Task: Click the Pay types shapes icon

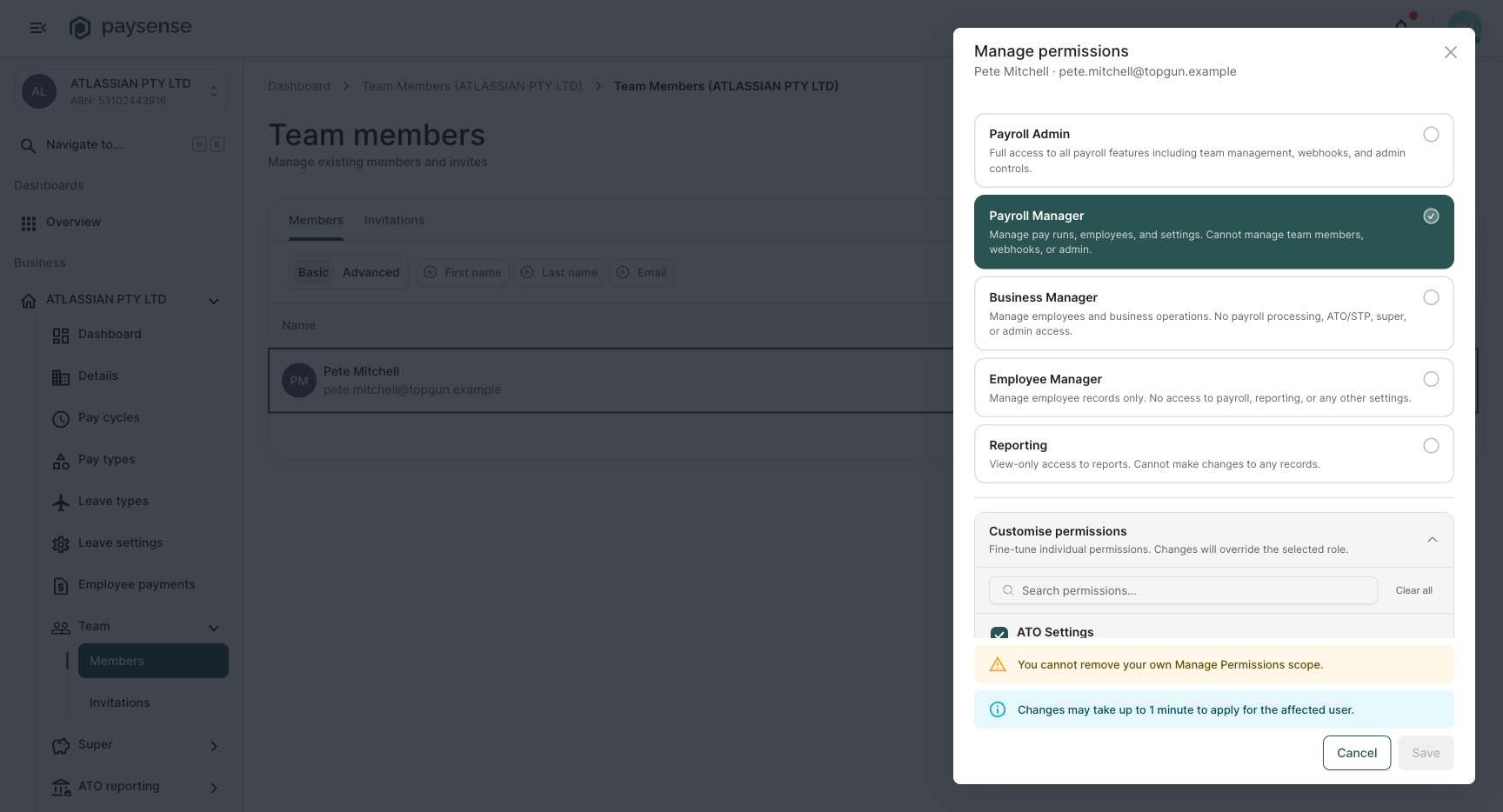Action: (61, 461)
